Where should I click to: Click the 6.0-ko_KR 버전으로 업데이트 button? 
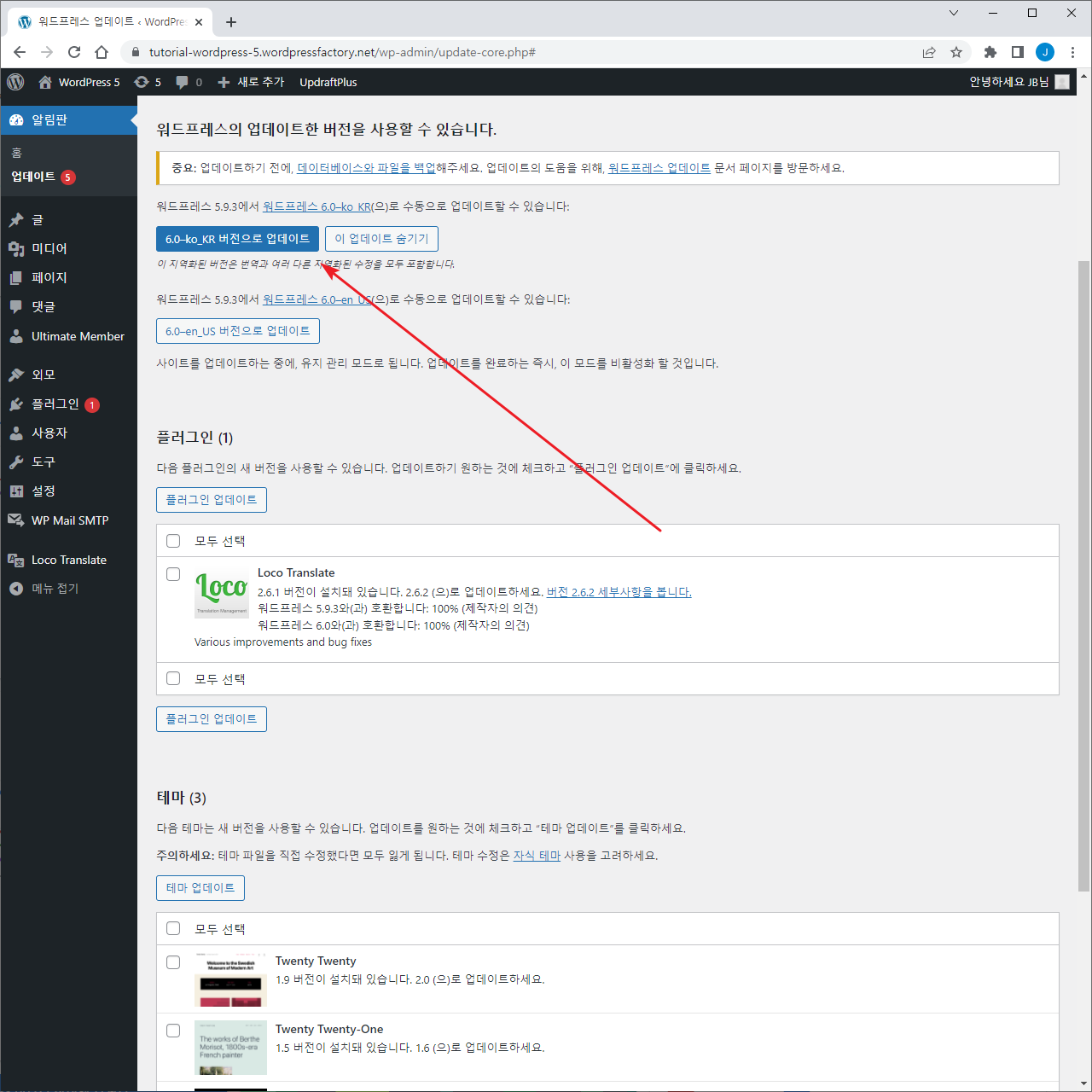click(237, 239)
